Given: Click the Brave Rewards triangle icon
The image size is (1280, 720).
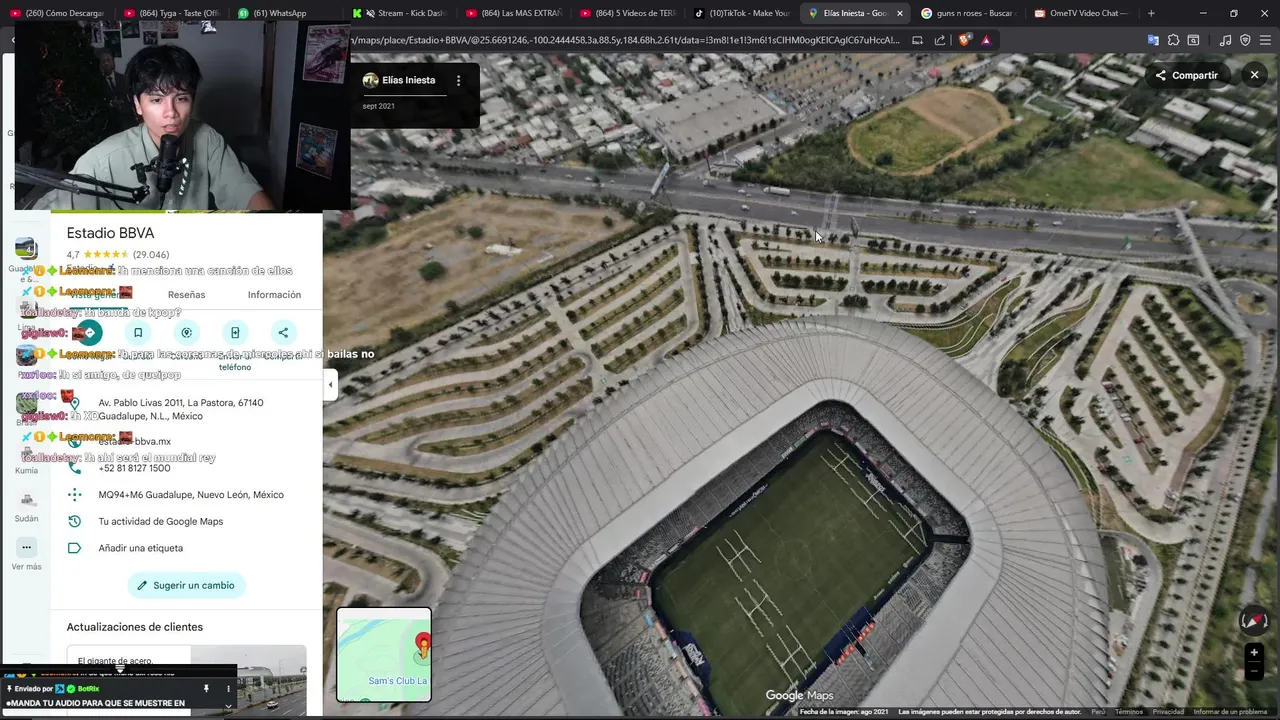Looking at the screenshot, I should [986, 40].
